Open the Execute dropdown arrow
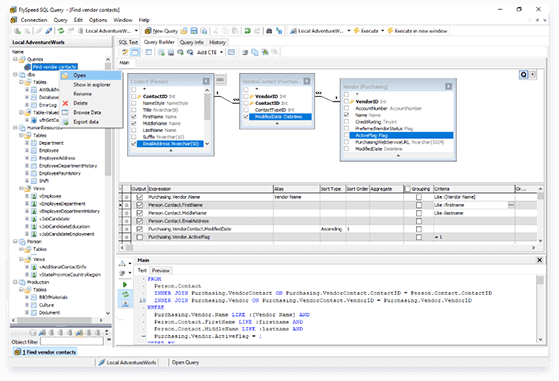 pyautogui.click(x=383, y=31)
